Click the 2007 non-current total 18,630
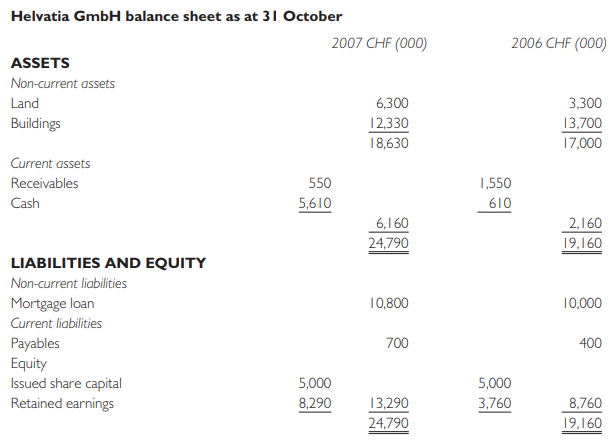Screen dimensions: 615x443 pyautogui.click(x=389, y=143)
